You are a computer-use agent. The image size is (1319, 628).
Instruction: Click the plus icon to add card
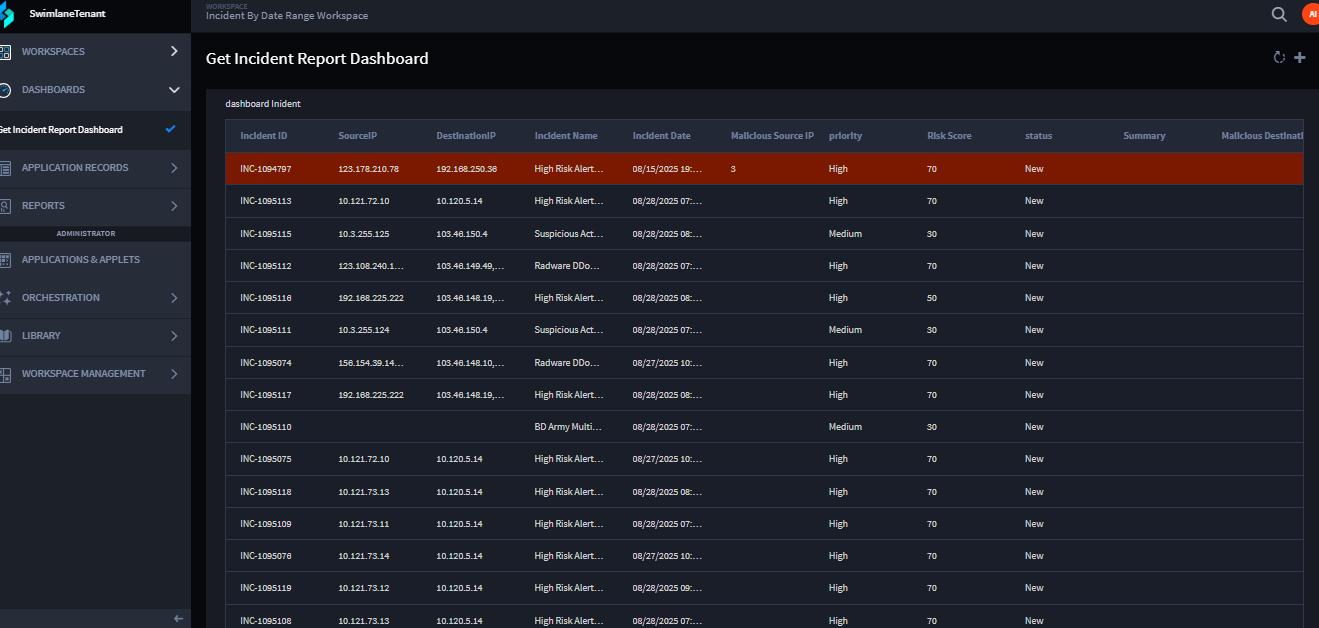pos(1300,58)
